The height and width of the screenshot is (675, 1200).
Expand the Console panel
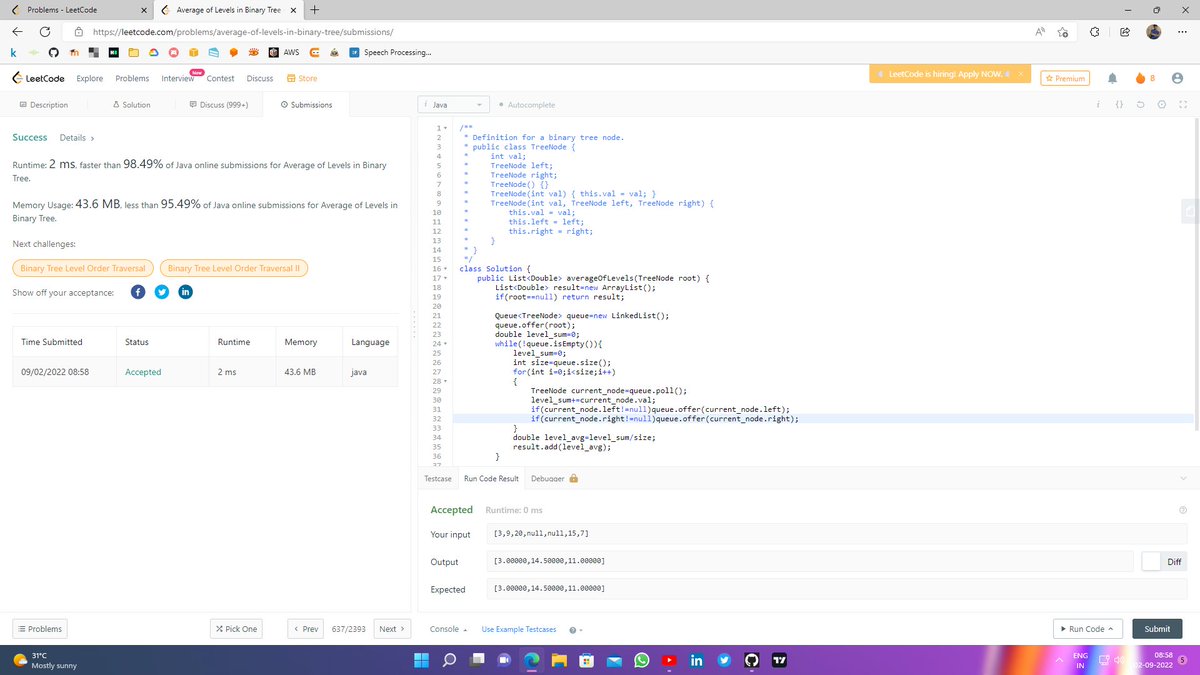tap(449, 629)
